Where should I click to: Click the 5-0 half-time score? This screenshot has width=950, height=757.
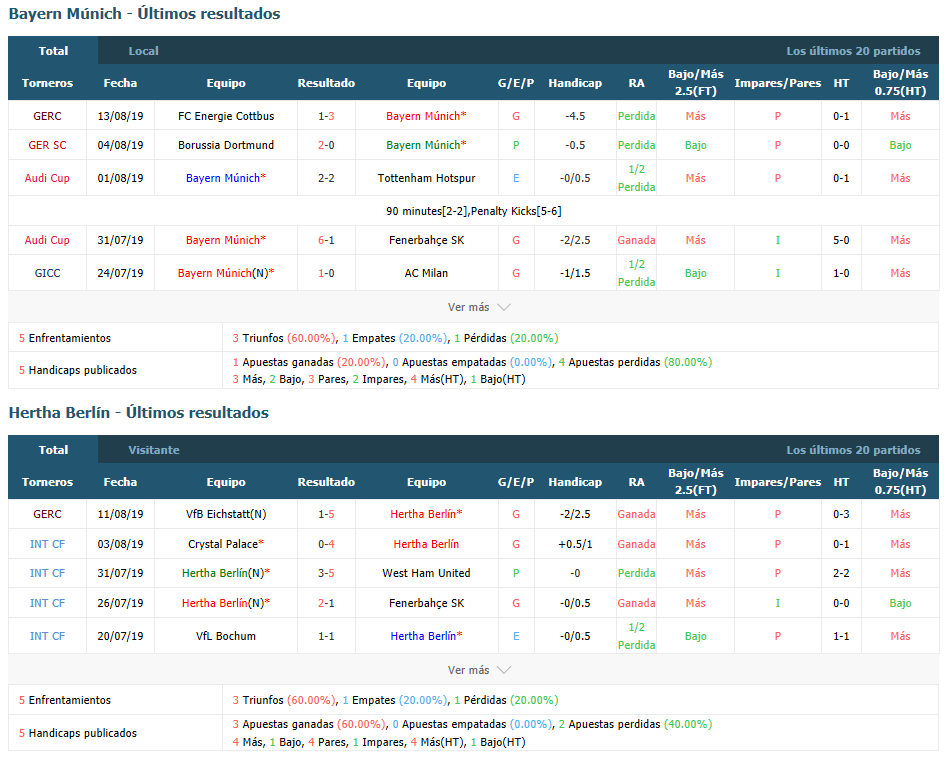841,240
